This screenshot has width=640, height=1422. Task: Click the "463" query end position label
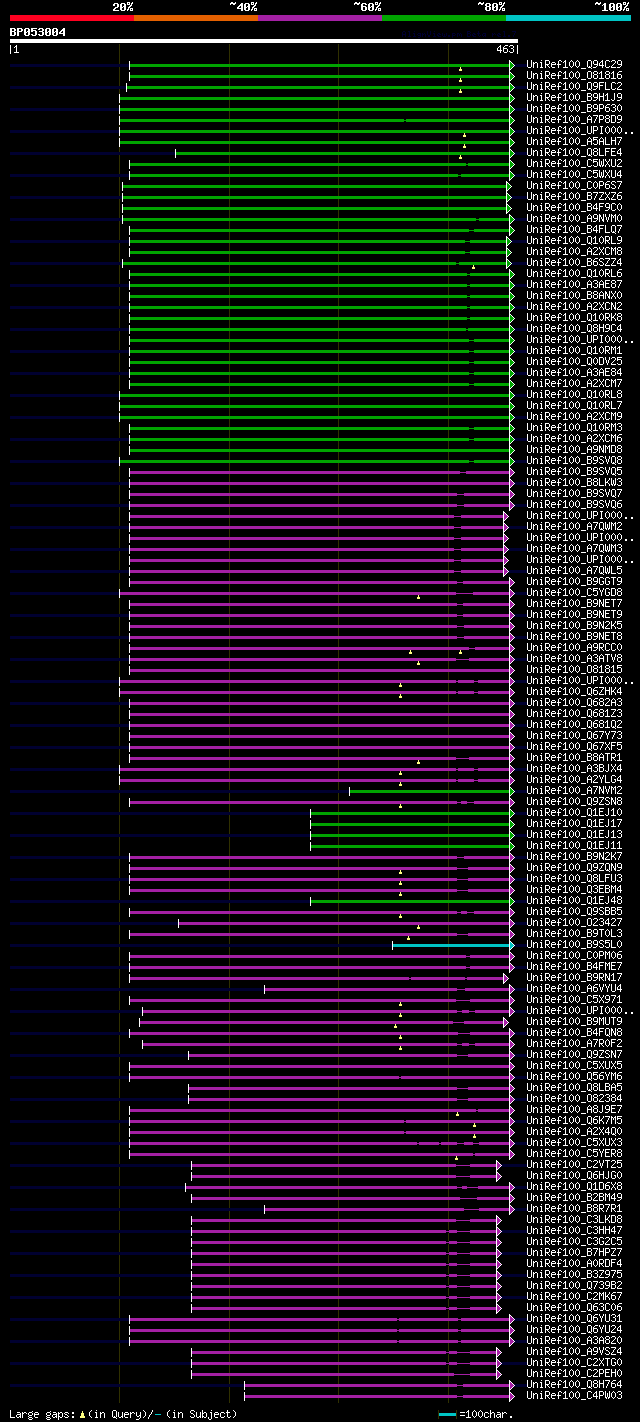(x=504, y=49)
